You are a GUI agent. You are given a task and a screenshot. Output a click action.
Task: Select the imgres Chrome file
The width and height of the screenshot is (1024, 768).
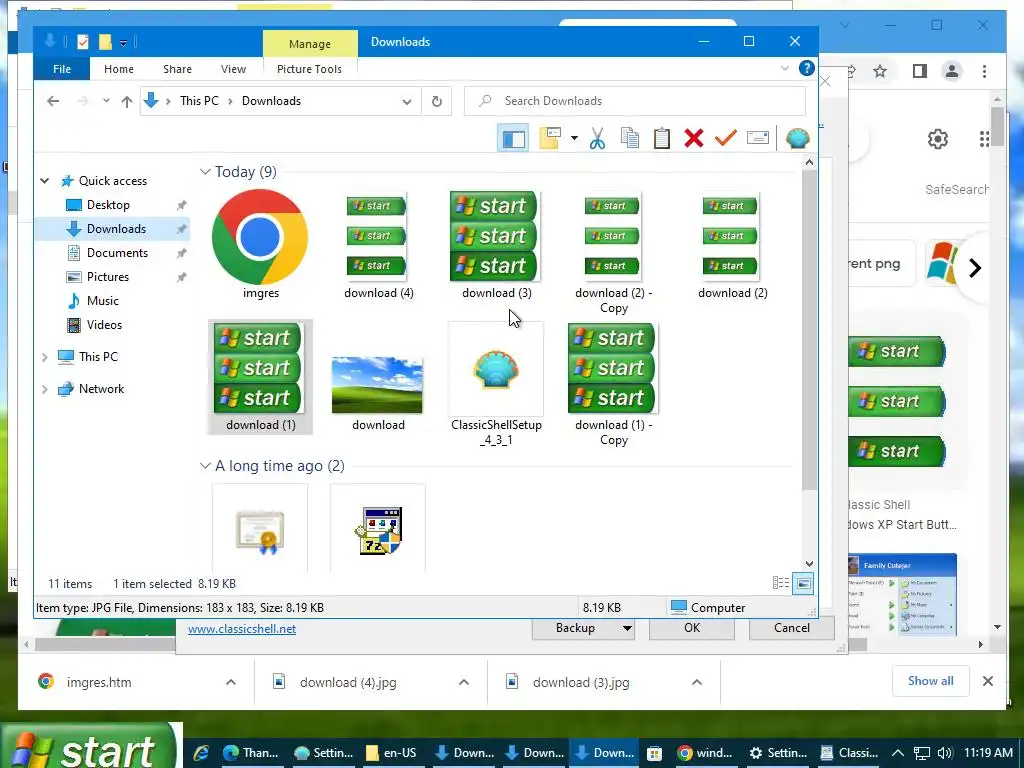260,244
